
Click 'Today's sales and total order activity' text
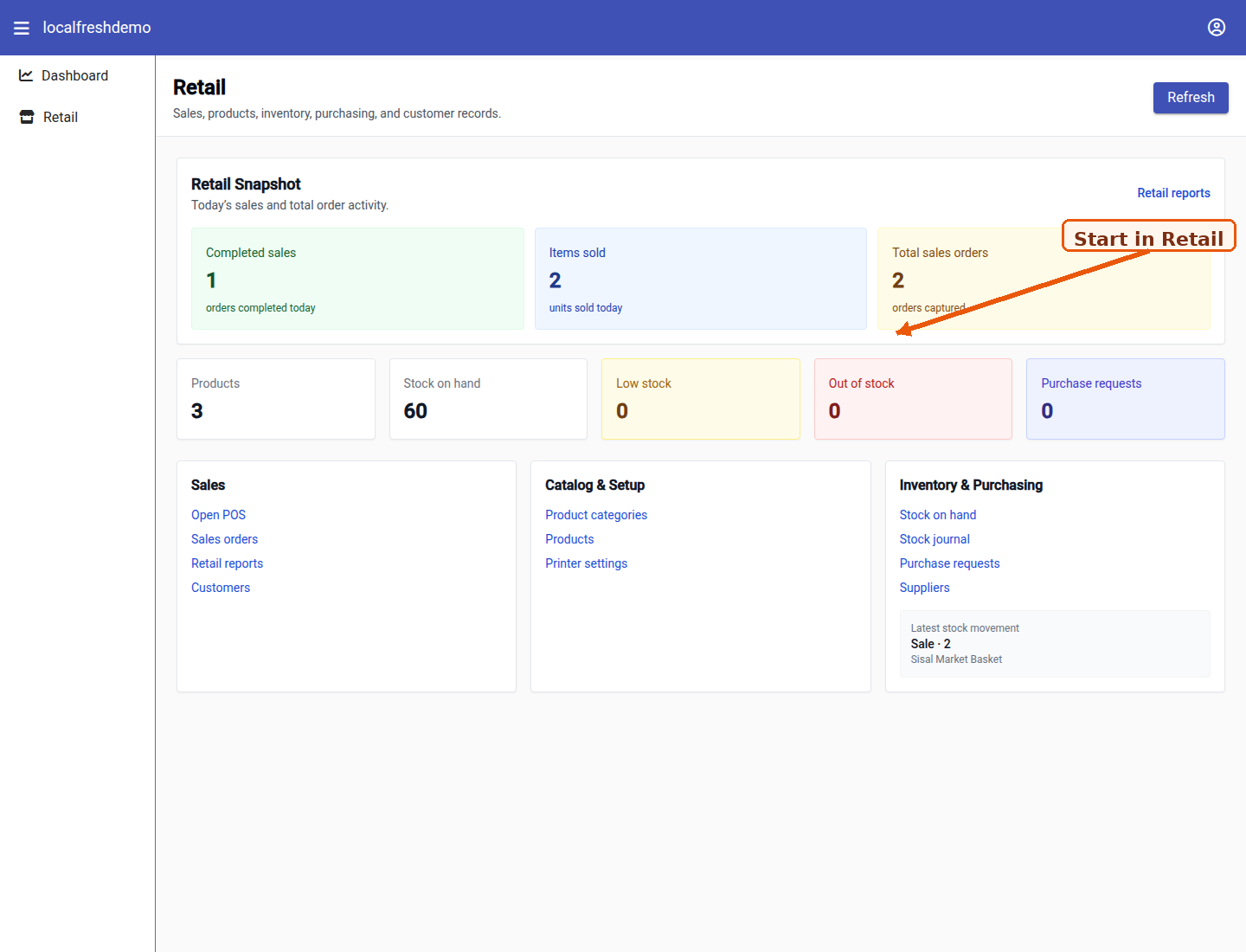coord(290,205)
